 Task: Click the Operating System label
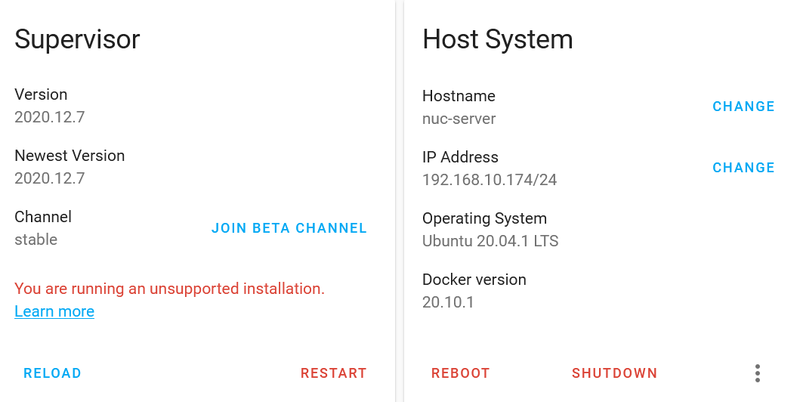coord(484,218)
